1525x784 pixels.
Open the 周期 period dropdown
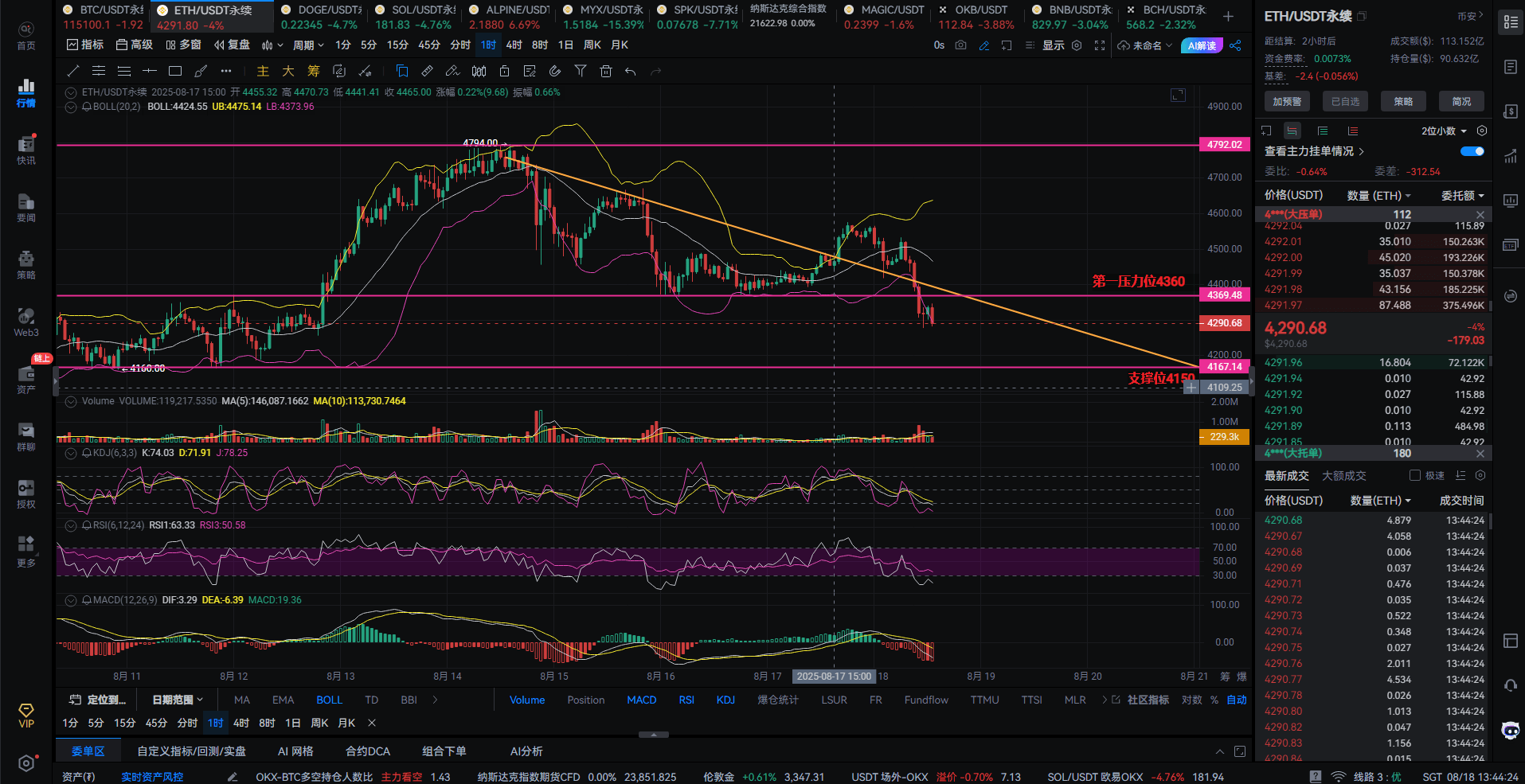tap(308, 45)
